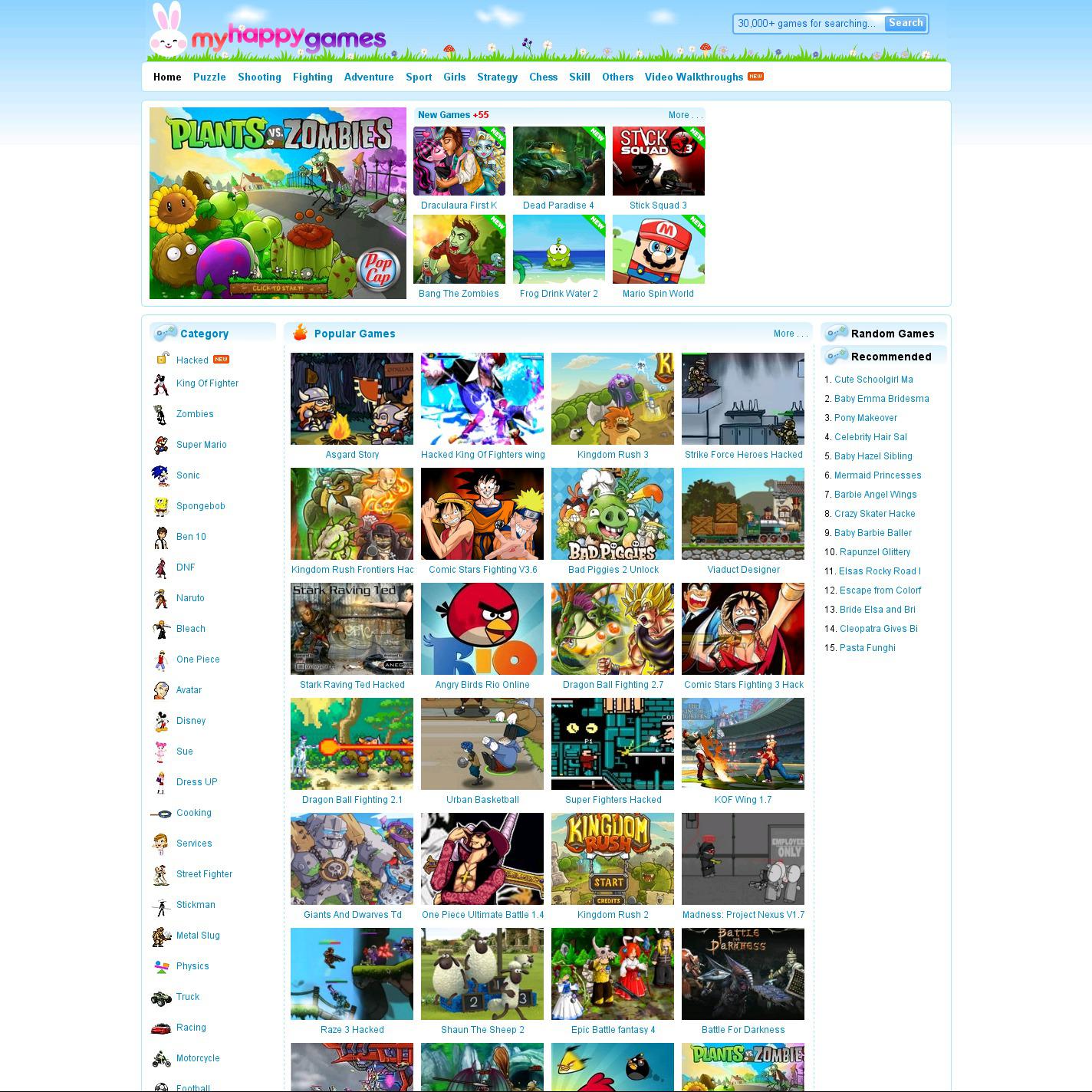Open the Adventure menu item
Image resolution: width=1092 pixels, height=1092 pixels.
tap(369, 77)
